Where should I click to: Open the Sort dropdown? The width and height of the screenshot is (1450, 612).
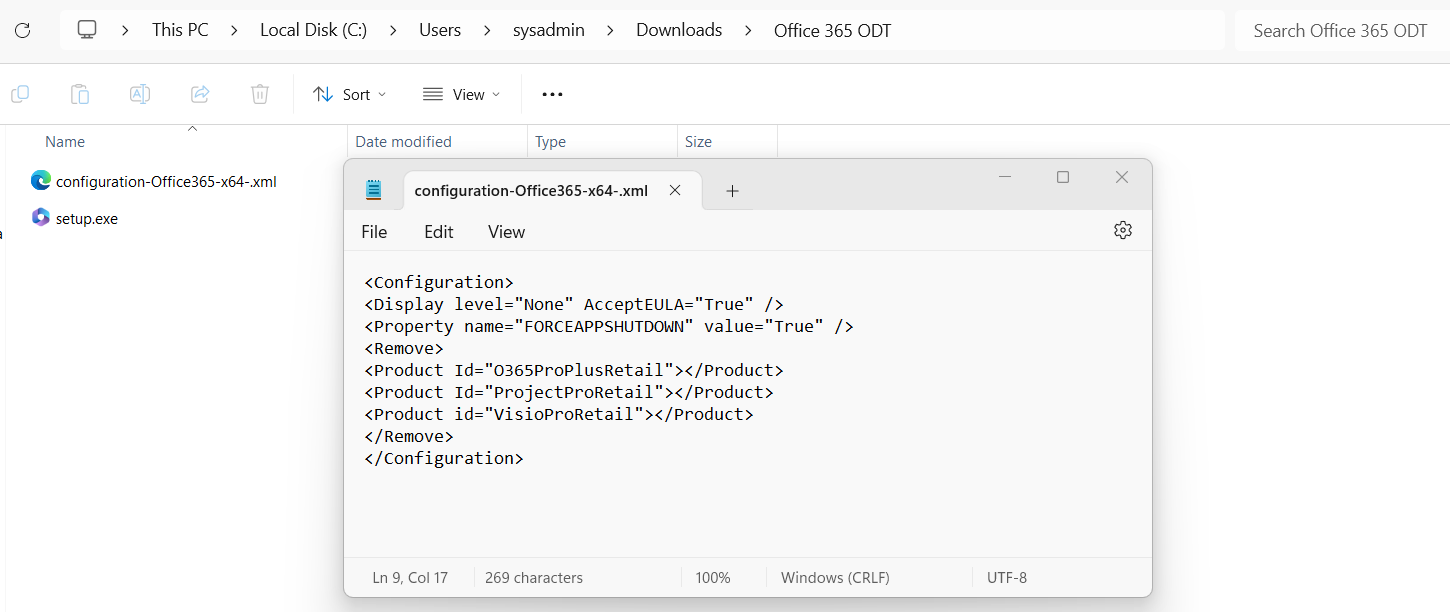(348, 93)
